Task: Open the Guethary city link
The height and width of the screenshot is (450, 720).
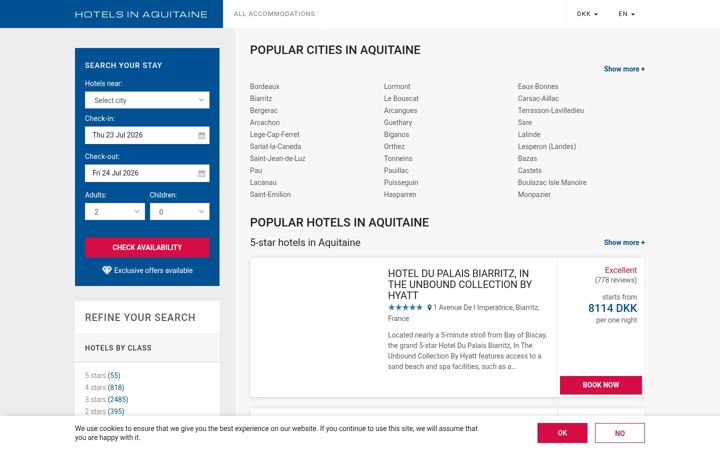Action: point(398,122)
